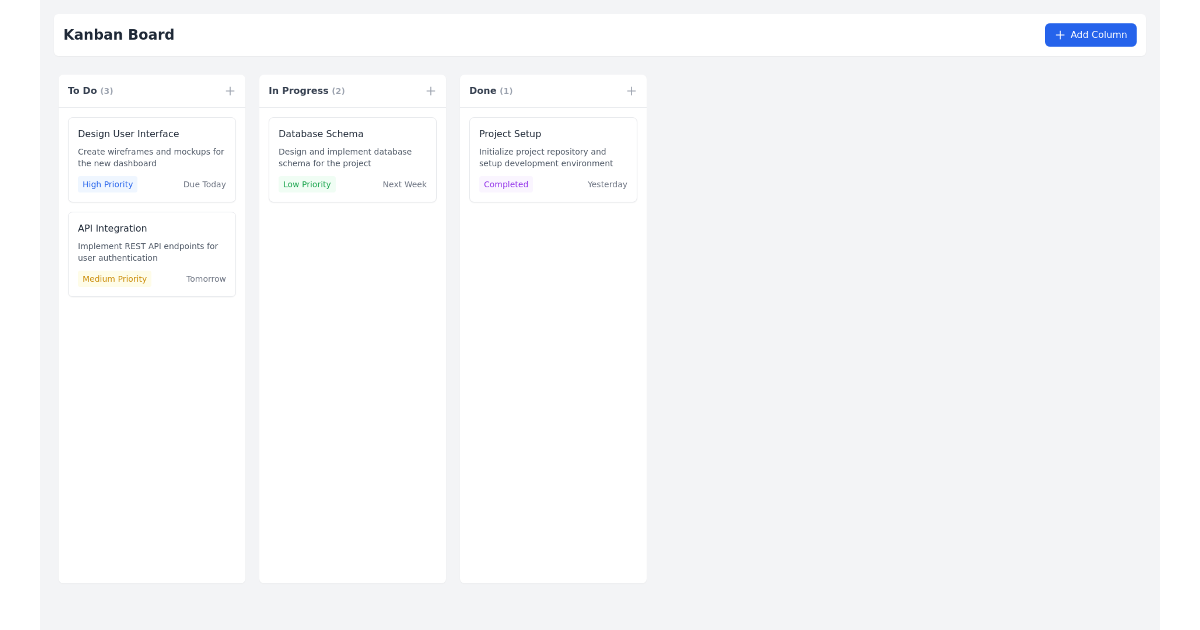Click the To Do column header

90,91
